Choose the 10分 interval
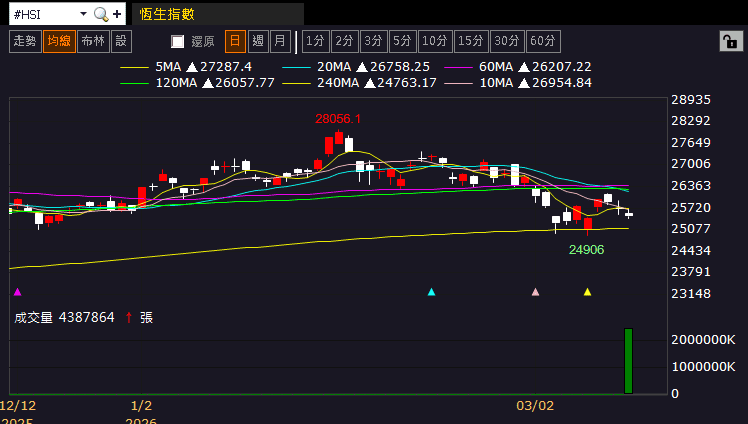Screen dimensions: 748x424 click(x=435, y=41)
